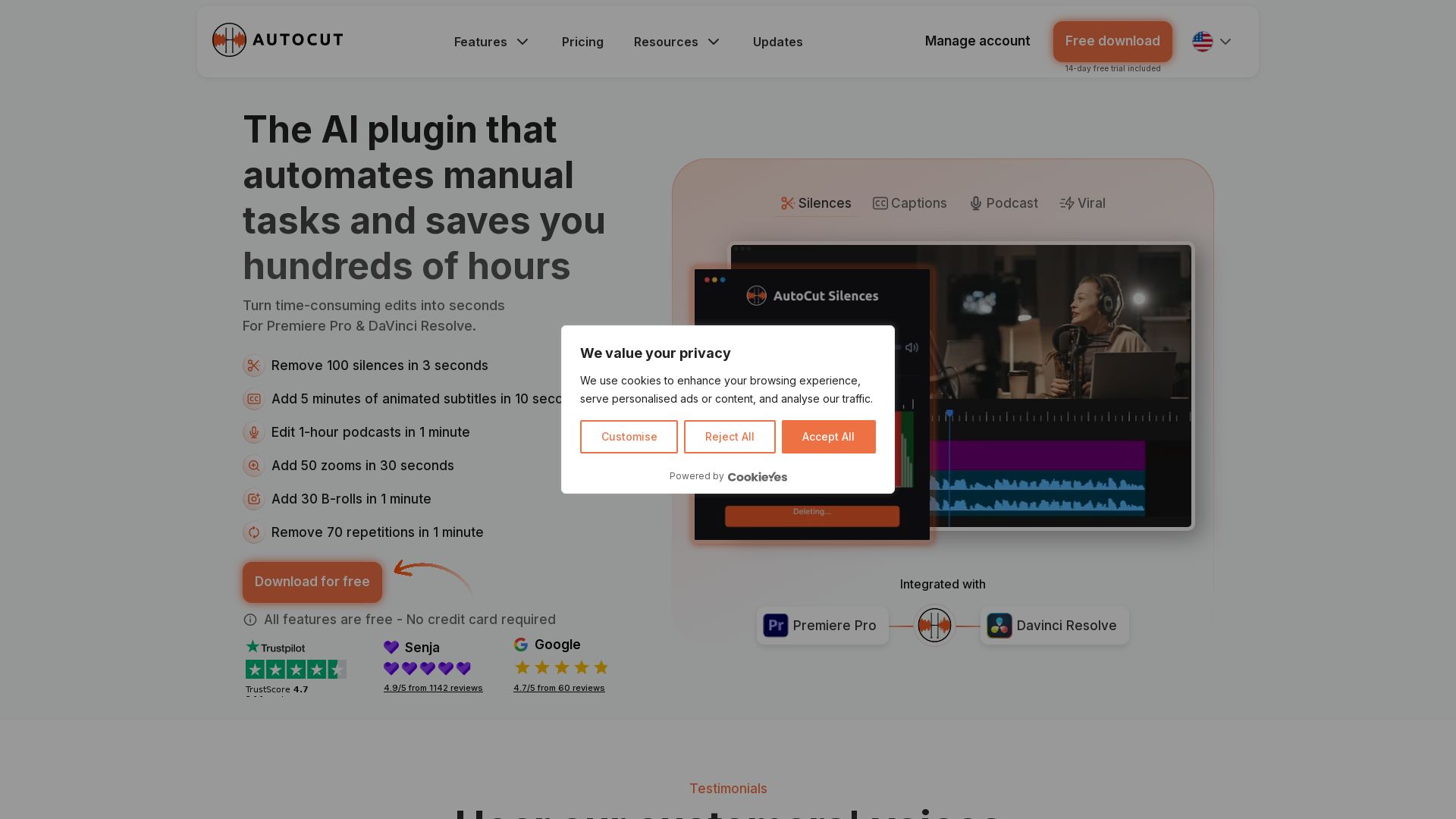Open the Viral tab
This screenshot has height=819, width=1456.
1082,203
